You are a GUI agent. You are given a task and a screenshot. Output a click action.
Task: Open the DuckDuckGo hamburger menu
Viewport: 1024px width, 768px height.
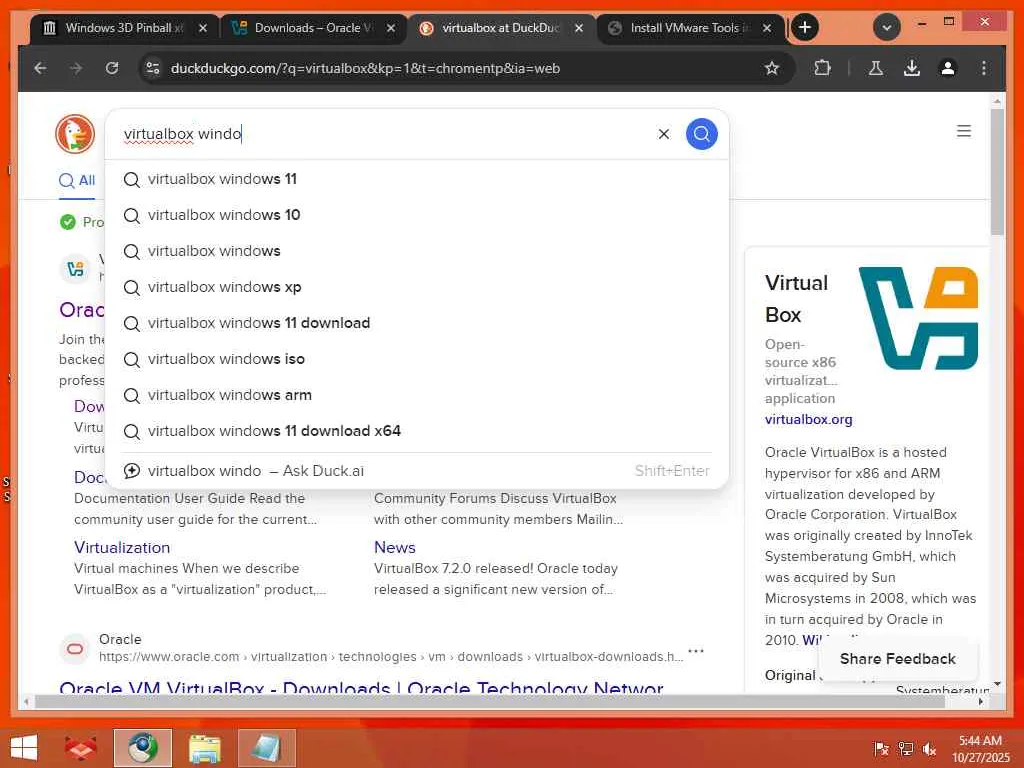pyautogui.click(x=963, y=131)
